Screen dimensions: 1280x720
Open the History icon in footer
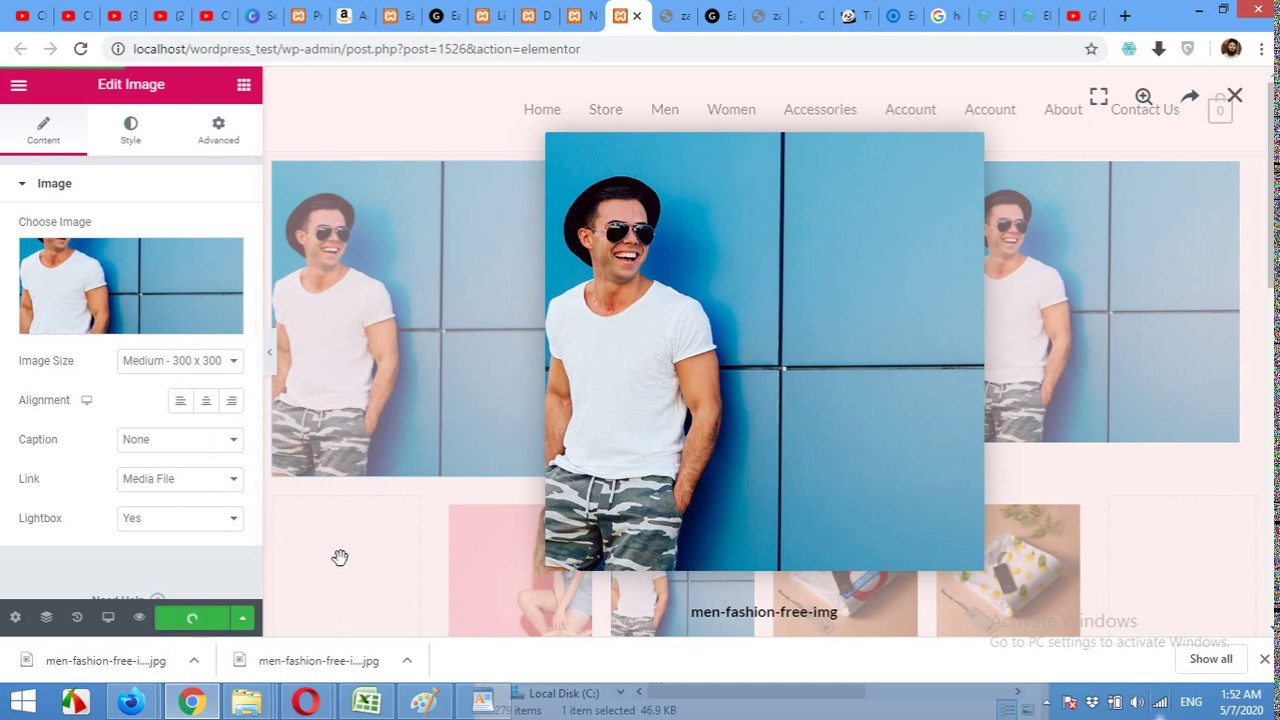[77, 618]
